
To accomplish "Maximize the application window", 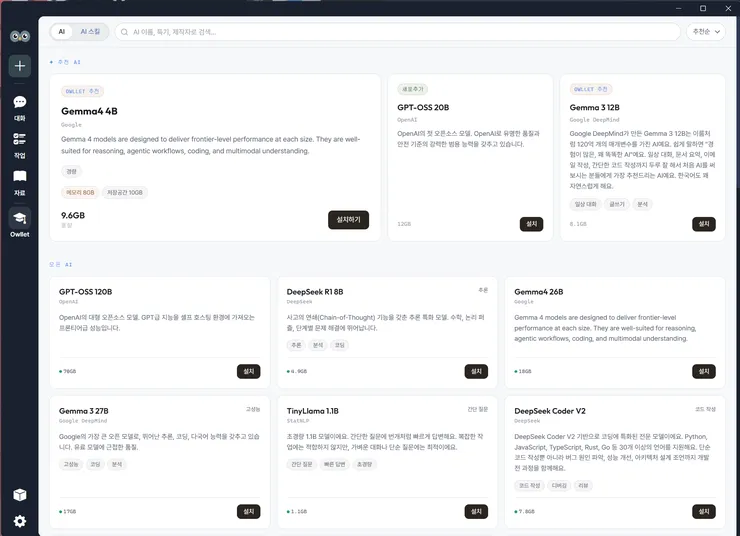I will click(703, 8).
